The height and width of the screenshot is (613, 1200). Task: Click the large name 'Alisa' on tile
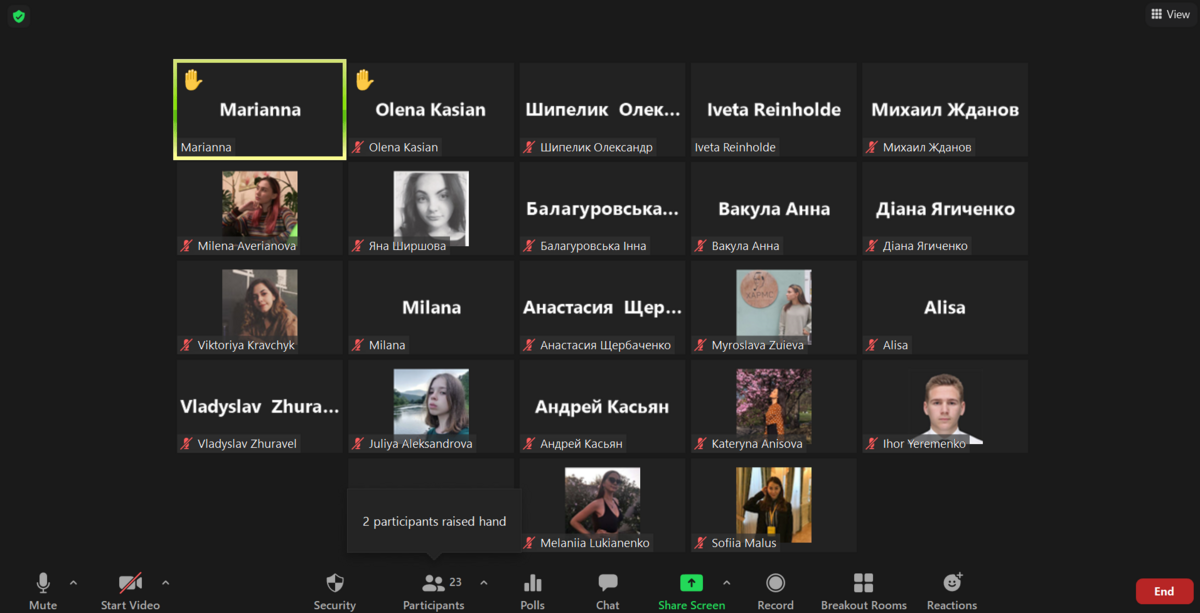tap(945, 308)
